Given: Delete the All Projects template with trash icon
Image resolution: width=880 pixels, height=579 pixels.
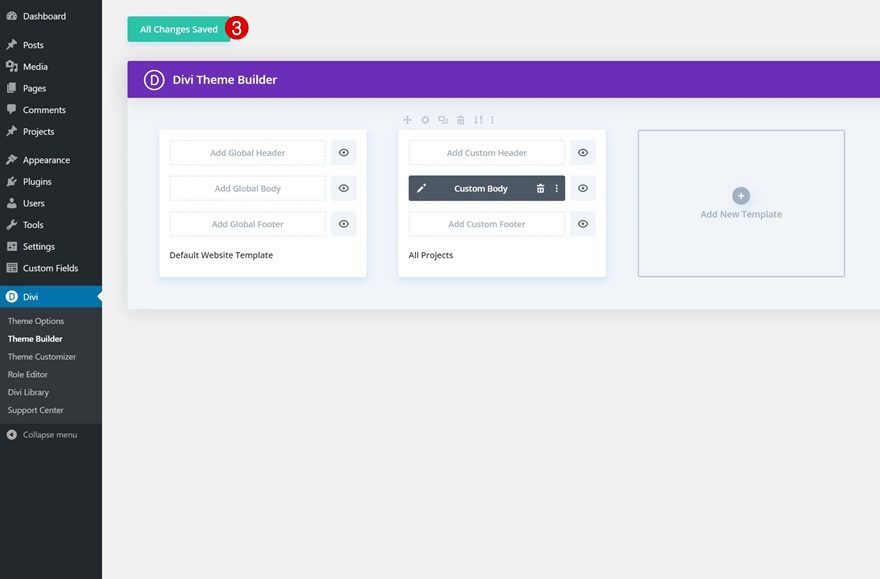Looking at the screenshot, I should 460,119.
